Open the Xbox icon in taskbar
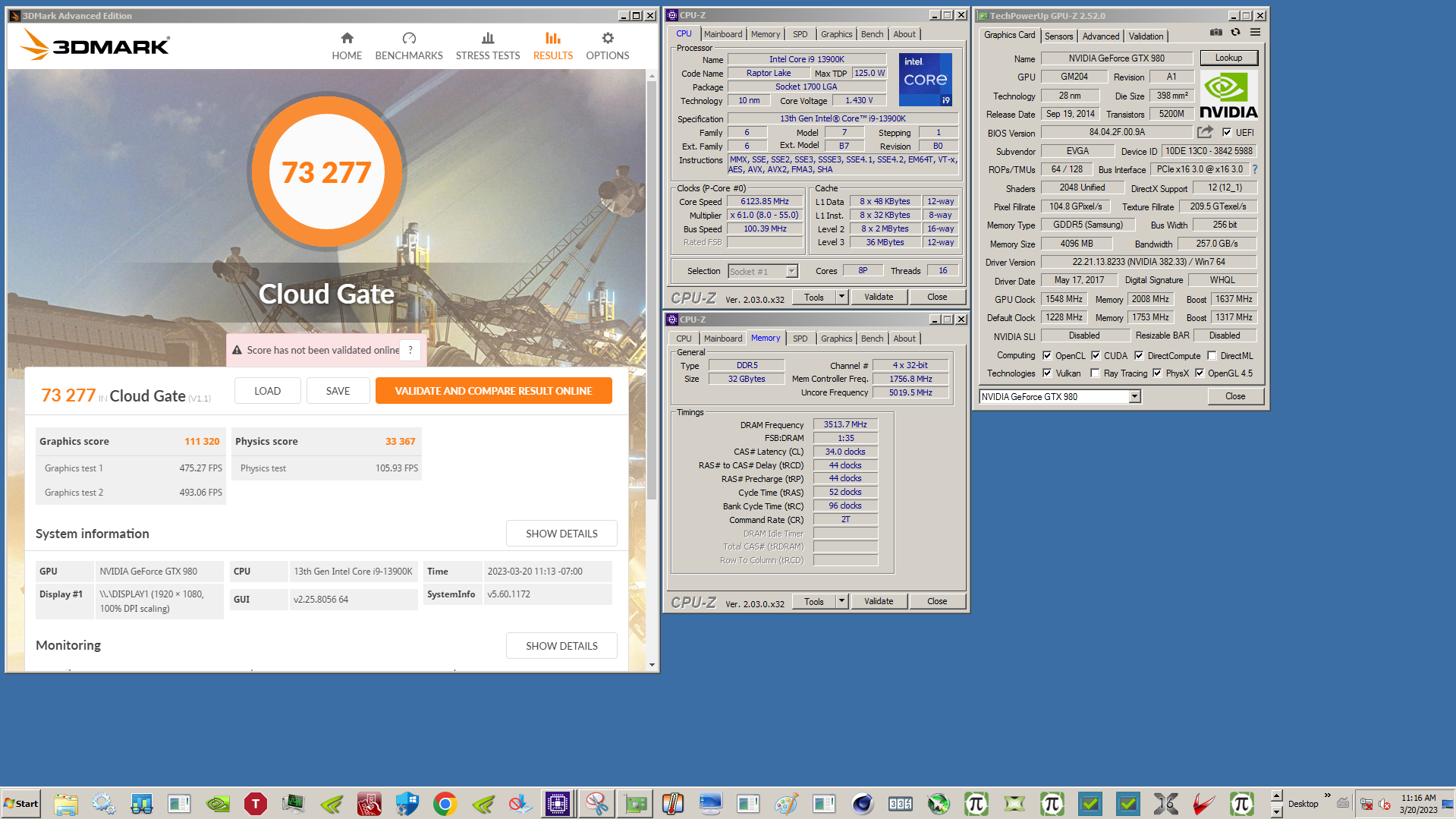The width and height of the screenshot is (1456, 819). tap(939, 804)
